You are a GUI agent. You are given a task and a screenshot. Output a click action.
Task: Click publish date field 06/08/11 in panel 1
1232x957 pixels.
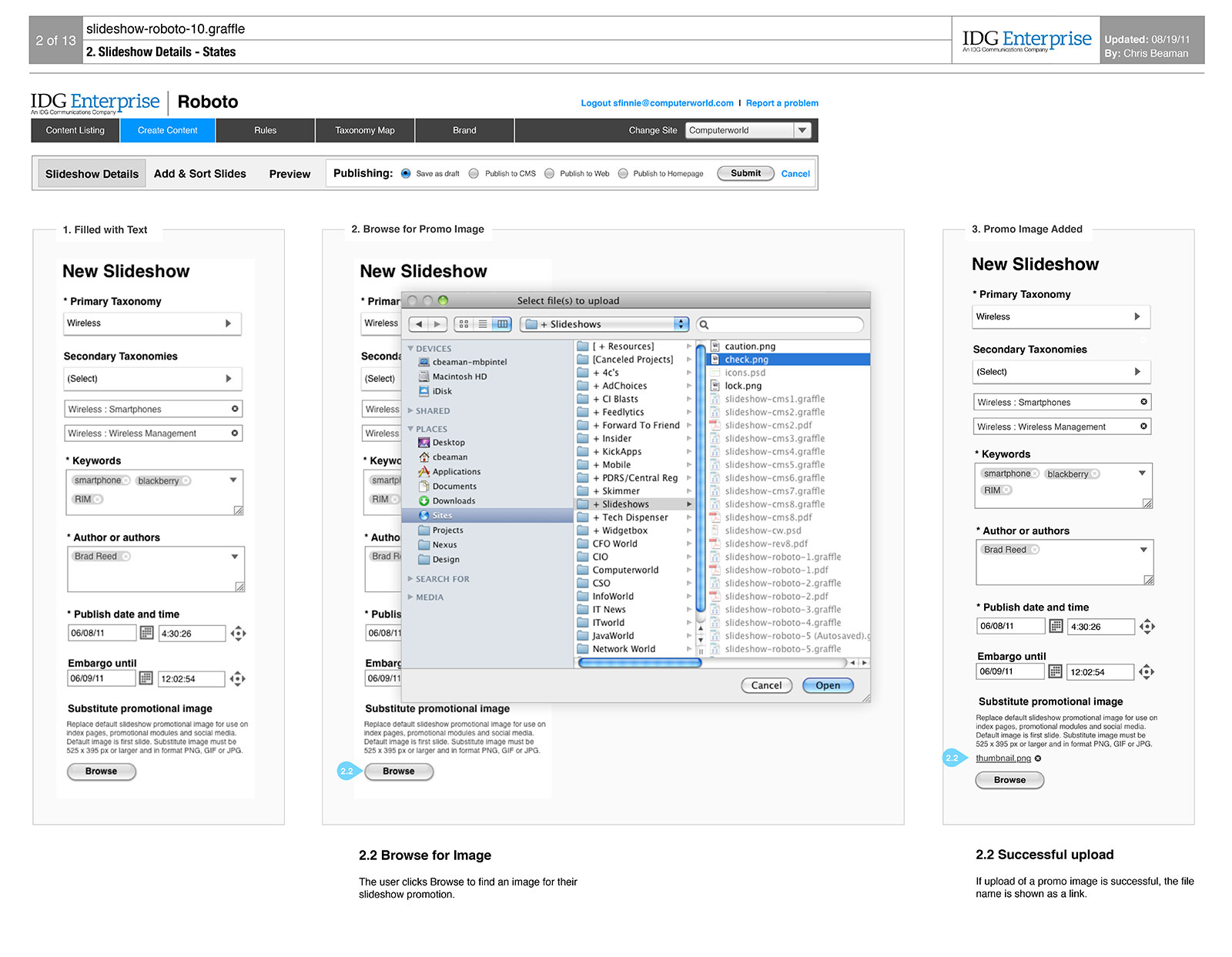tap(102, 633)
